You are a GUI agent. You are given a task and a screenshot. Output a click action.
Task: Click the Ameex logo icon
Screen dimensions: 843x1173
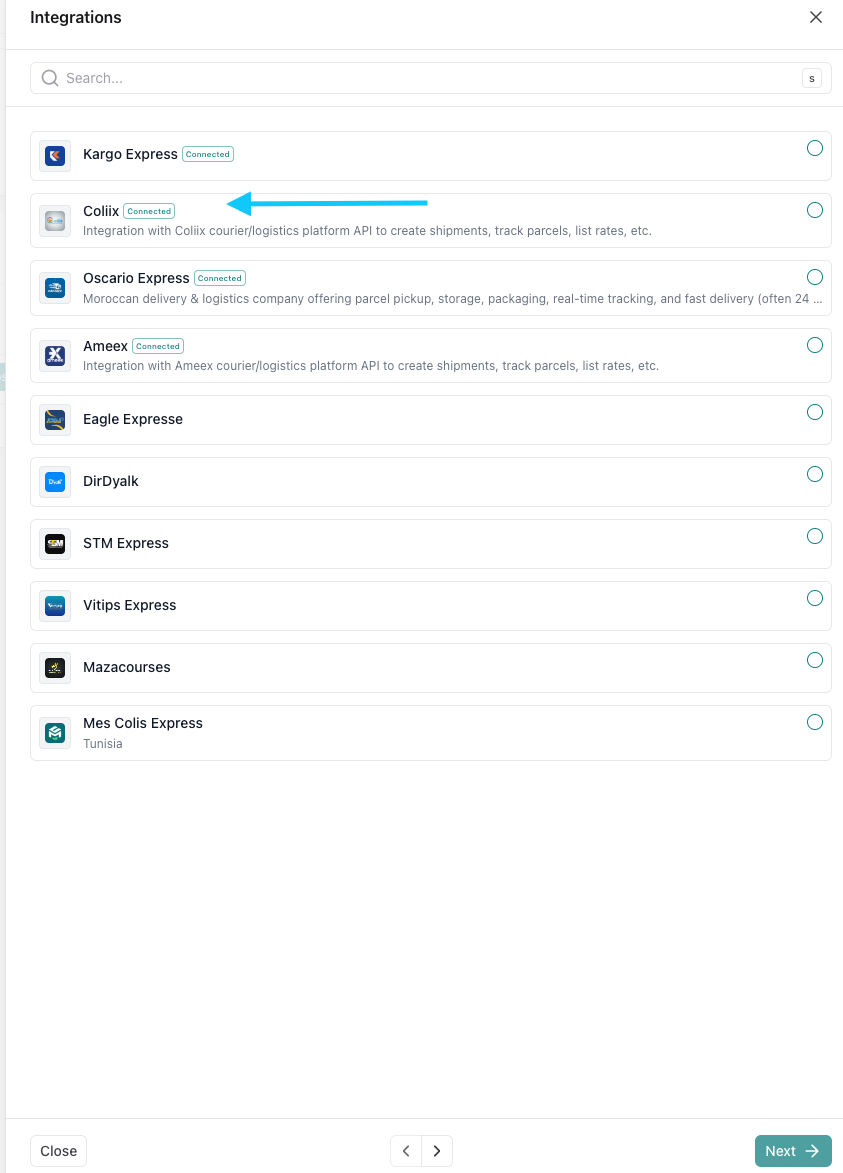[x=55, y=355]
